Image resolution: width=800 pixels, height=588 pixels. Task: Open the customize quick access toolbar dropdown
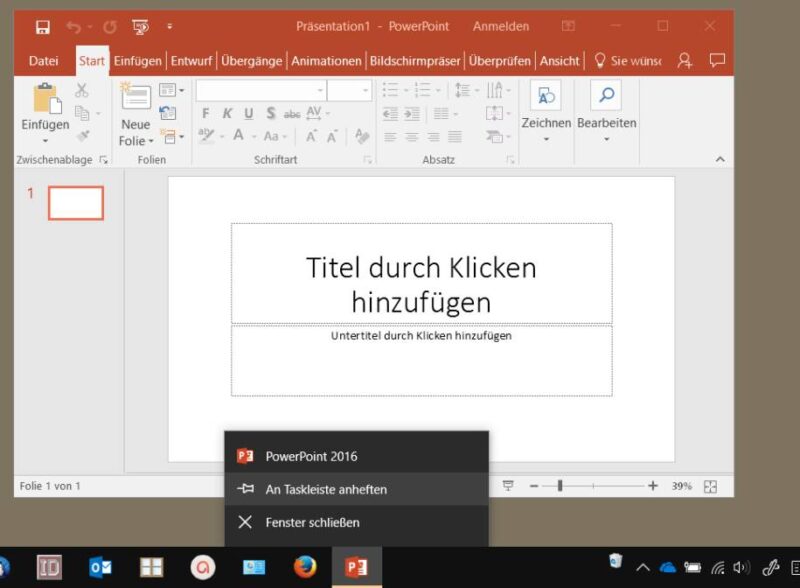169,27
